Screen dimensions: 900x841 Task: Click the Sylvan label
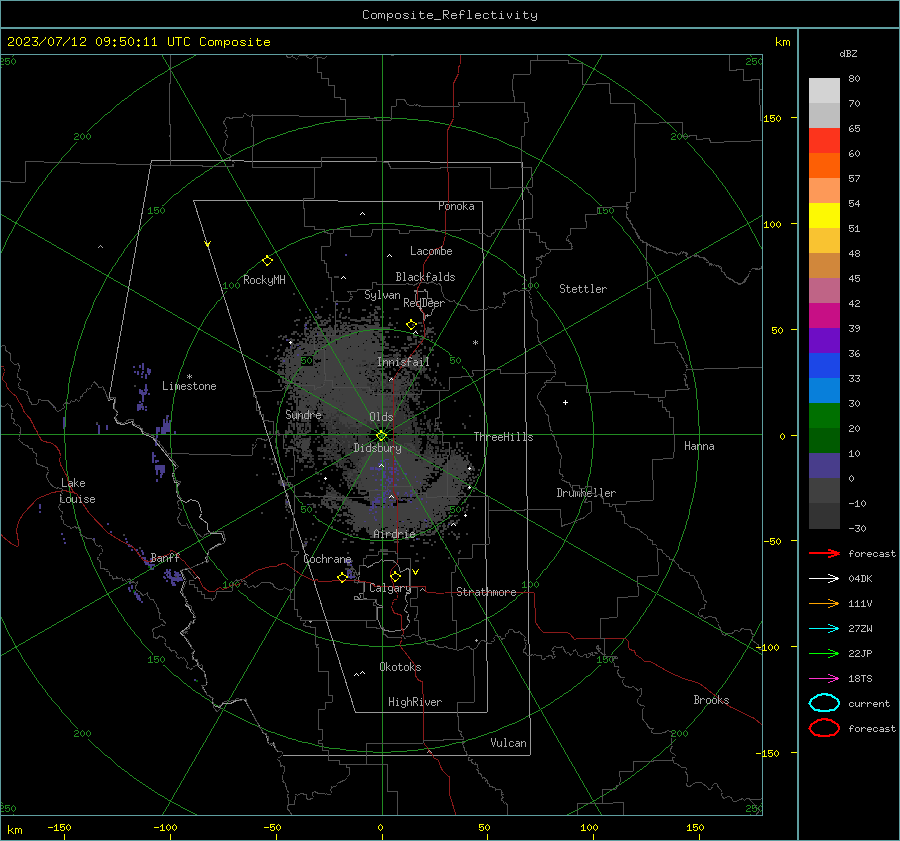pyautogui.click(x=382, y=295)
